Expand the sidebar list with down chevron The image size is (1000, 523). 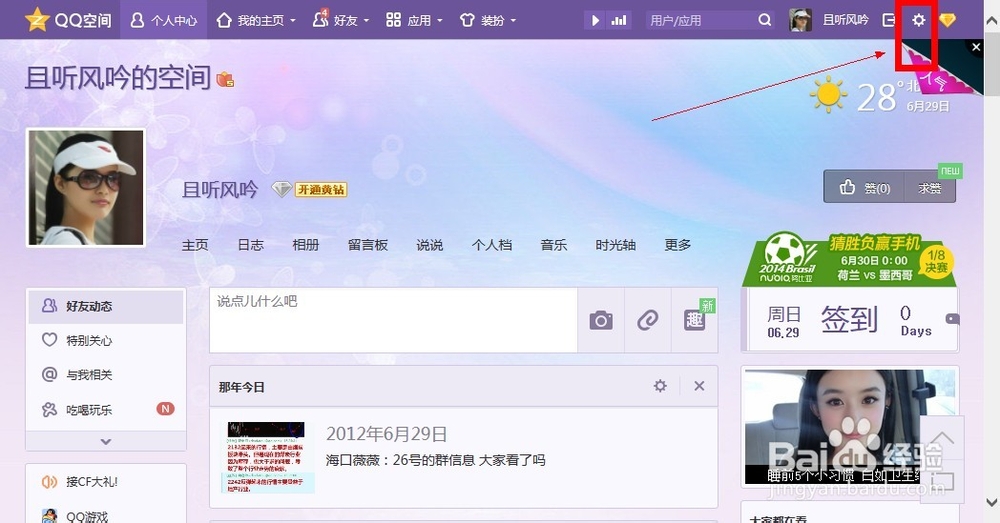106,441
